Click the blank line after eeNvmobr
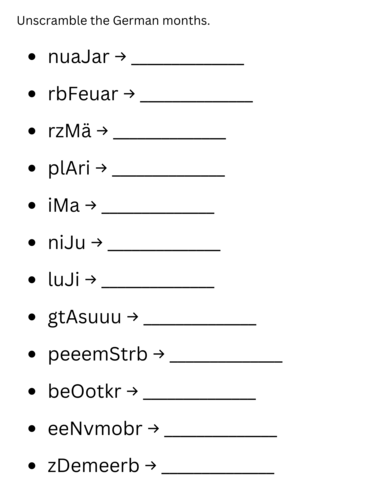This screenshot has height=500, width=386. pyautogui.click(x=221, y=436)
